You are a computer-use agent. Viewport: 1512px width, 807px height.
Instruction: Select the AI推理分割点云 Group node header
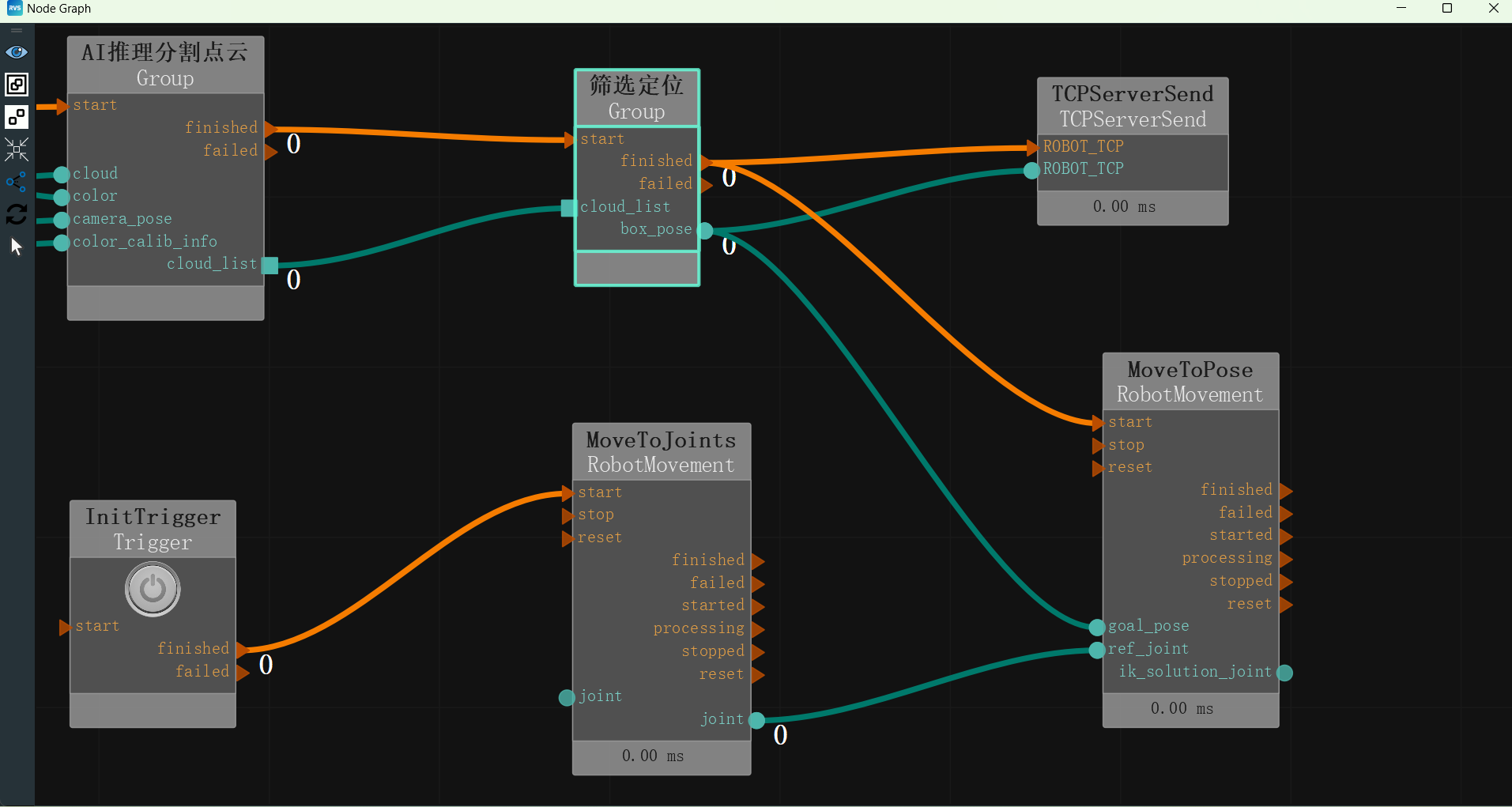click(x=165, y=65)
